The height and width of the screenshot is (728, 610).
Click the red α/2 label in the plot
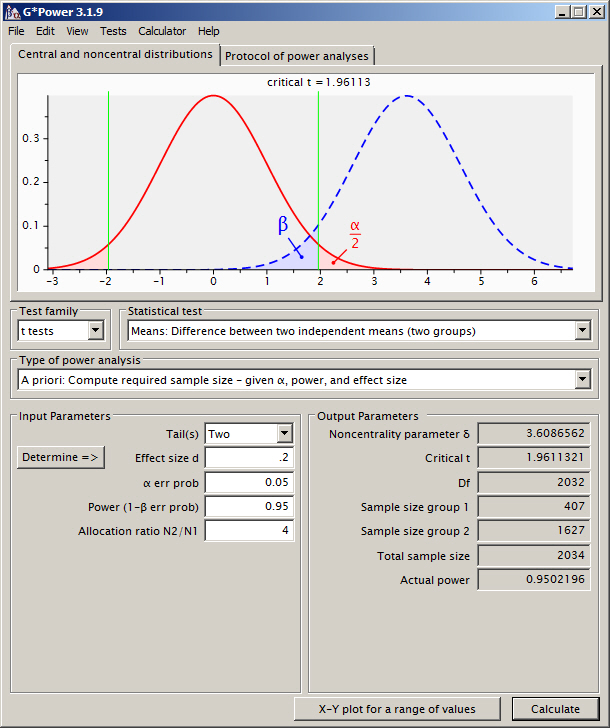(x=355, y=234)
